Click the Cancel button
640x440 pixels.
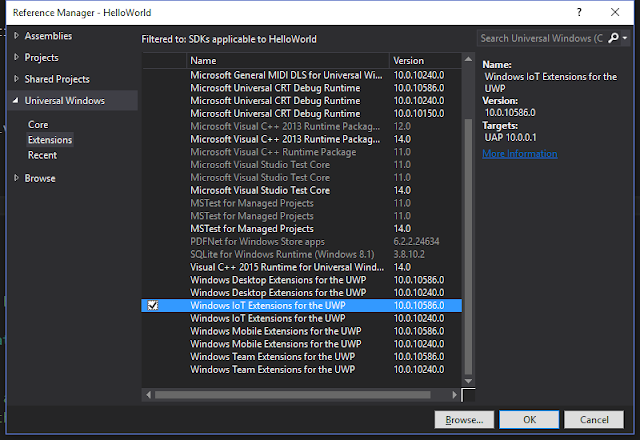click(594, 420)
